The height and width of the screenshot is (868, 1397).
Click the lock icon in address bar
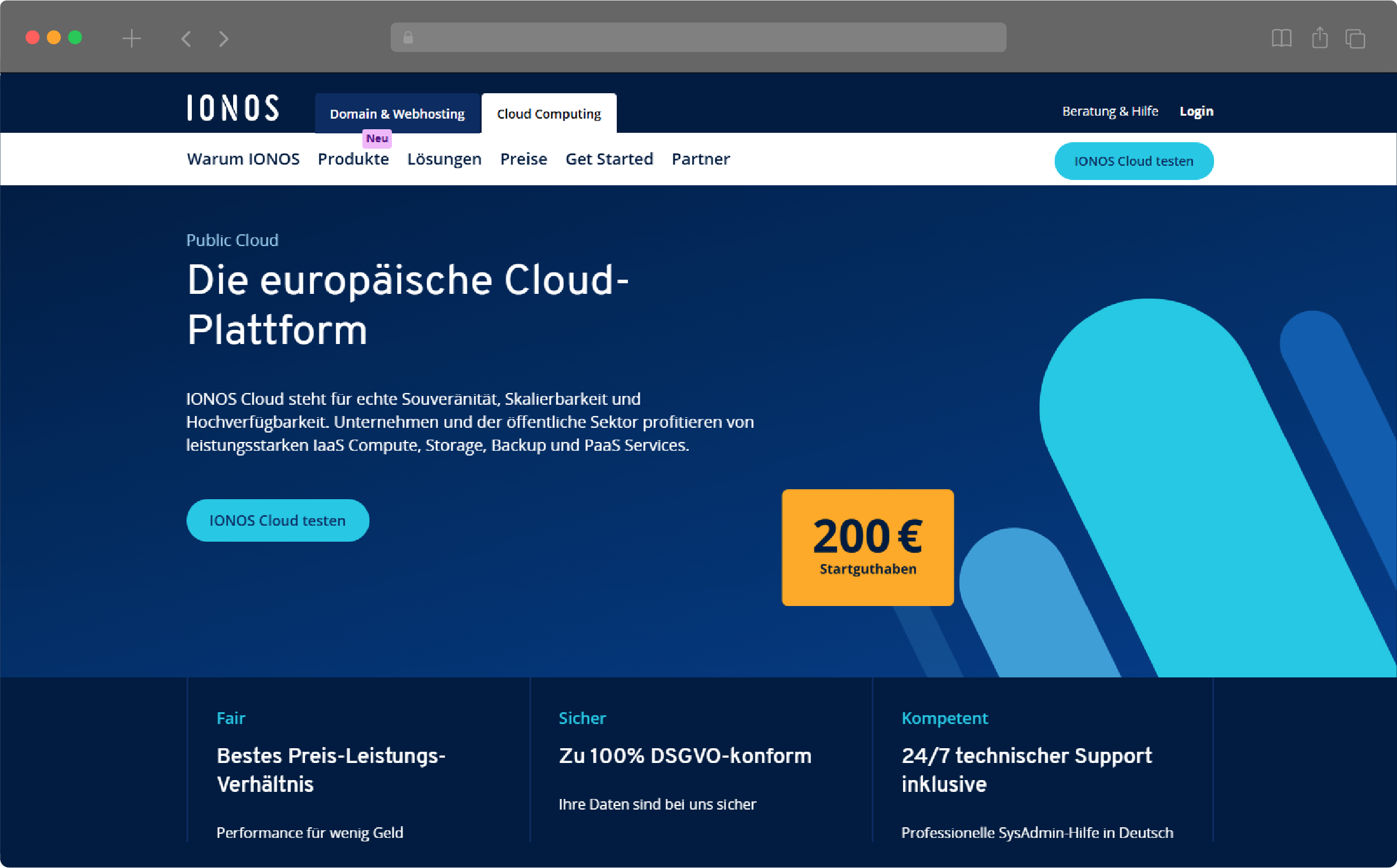coord(408,38)
